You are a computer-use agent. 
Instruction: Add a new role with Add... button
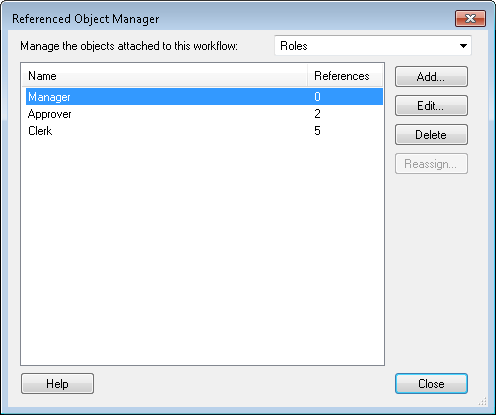[431, 77]
